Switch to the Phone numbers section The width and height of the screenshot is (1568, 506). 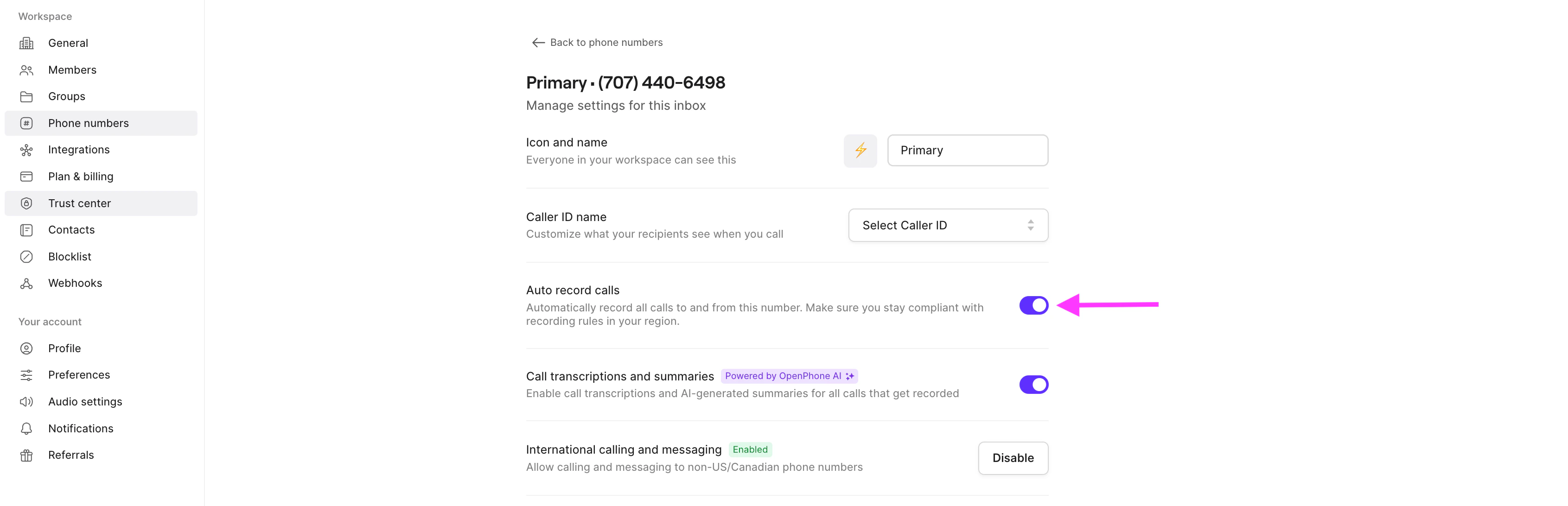[88, 123]
